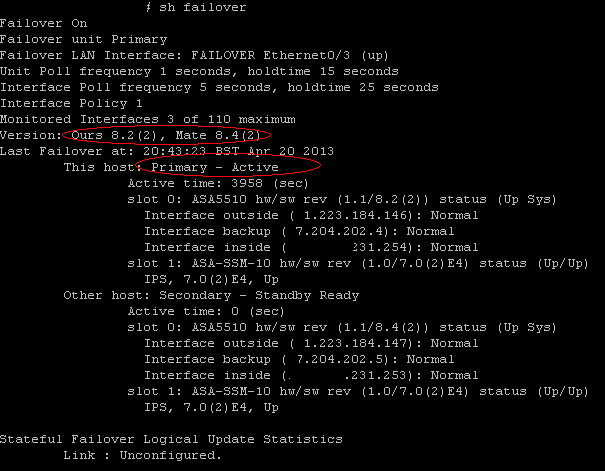The height and width of the screenshot is (471, 605).
Task: Click the Monitored Interfaces 3 of 110 line
Action: 148,119
